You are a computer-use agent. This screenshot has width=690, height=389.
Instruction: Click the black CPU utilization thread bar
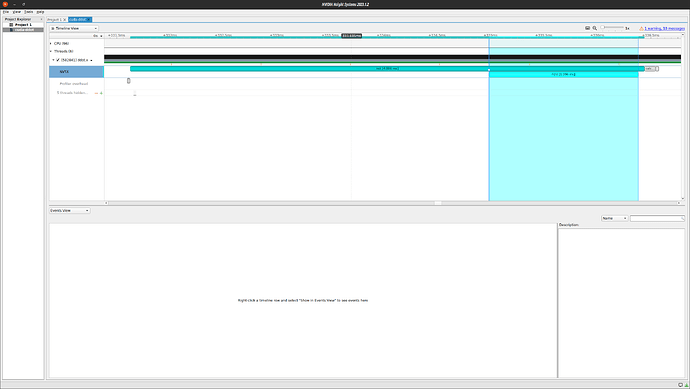393,57
